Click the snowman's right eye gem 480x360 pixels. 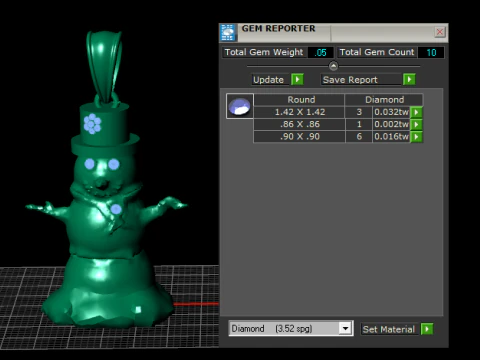coord(114,164)
